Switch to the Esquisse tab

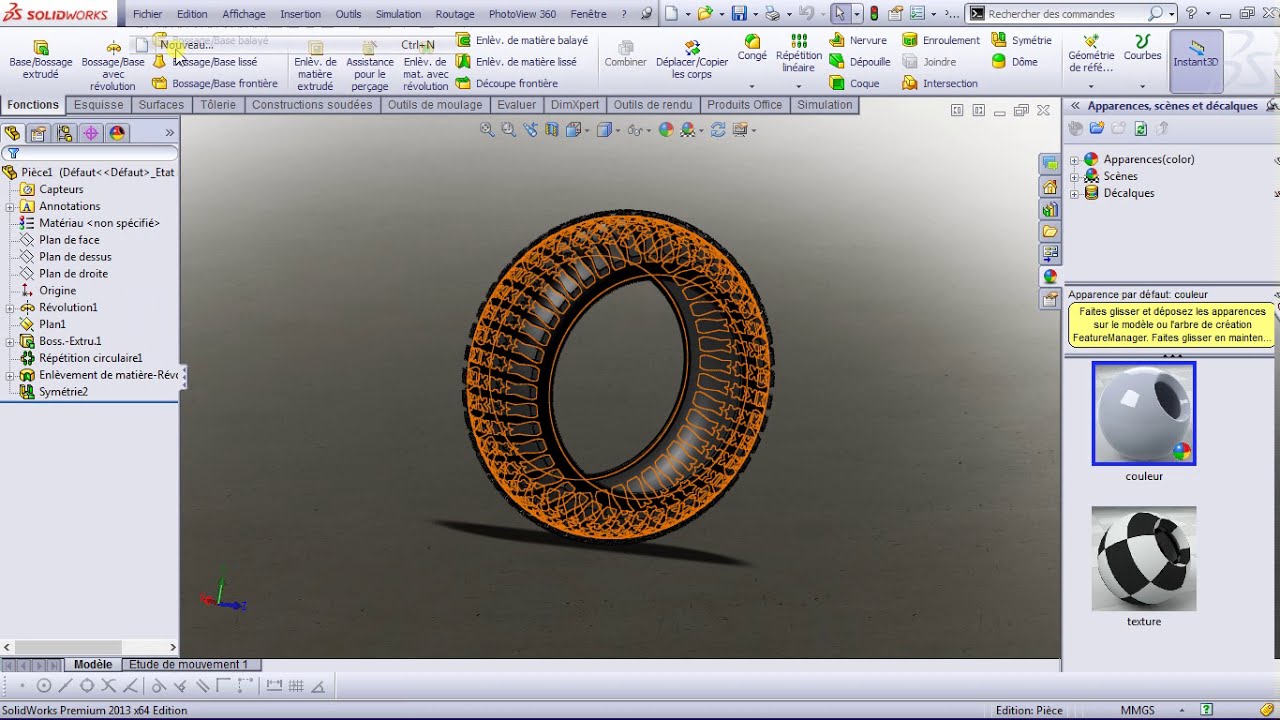coord(98,105)
